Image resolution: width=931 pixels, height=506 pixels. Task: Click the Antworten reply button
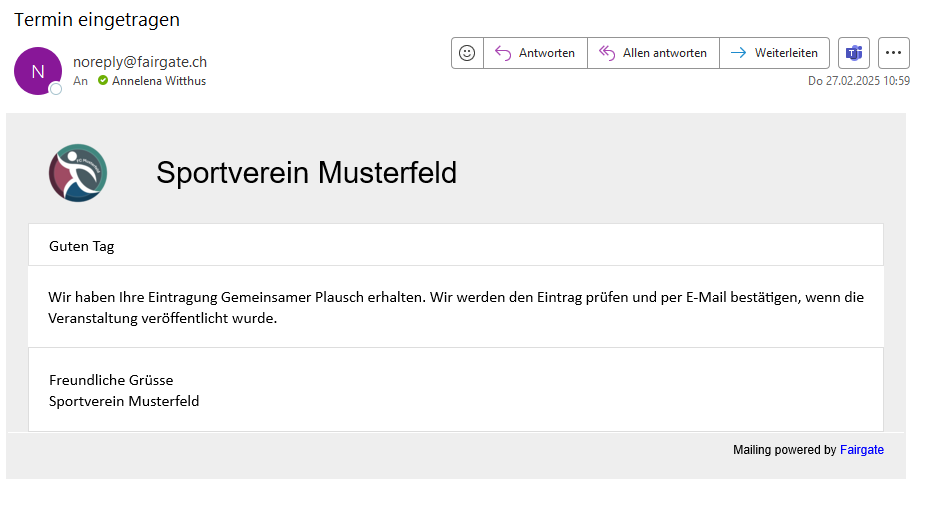pyautogui.click(x=535, y=53)
